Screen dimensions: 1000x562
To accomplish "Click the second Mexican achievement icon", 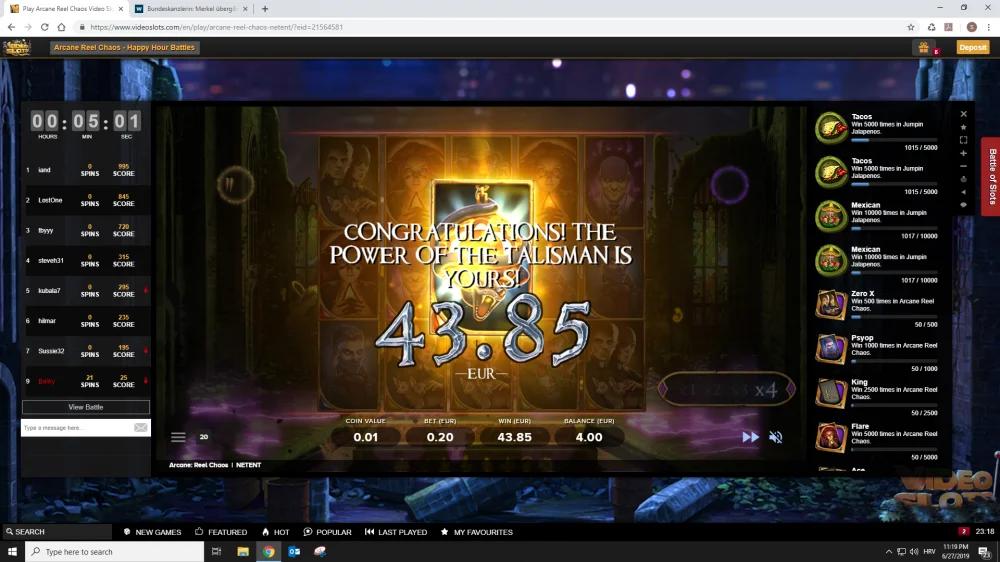I will tap(831, 260).
